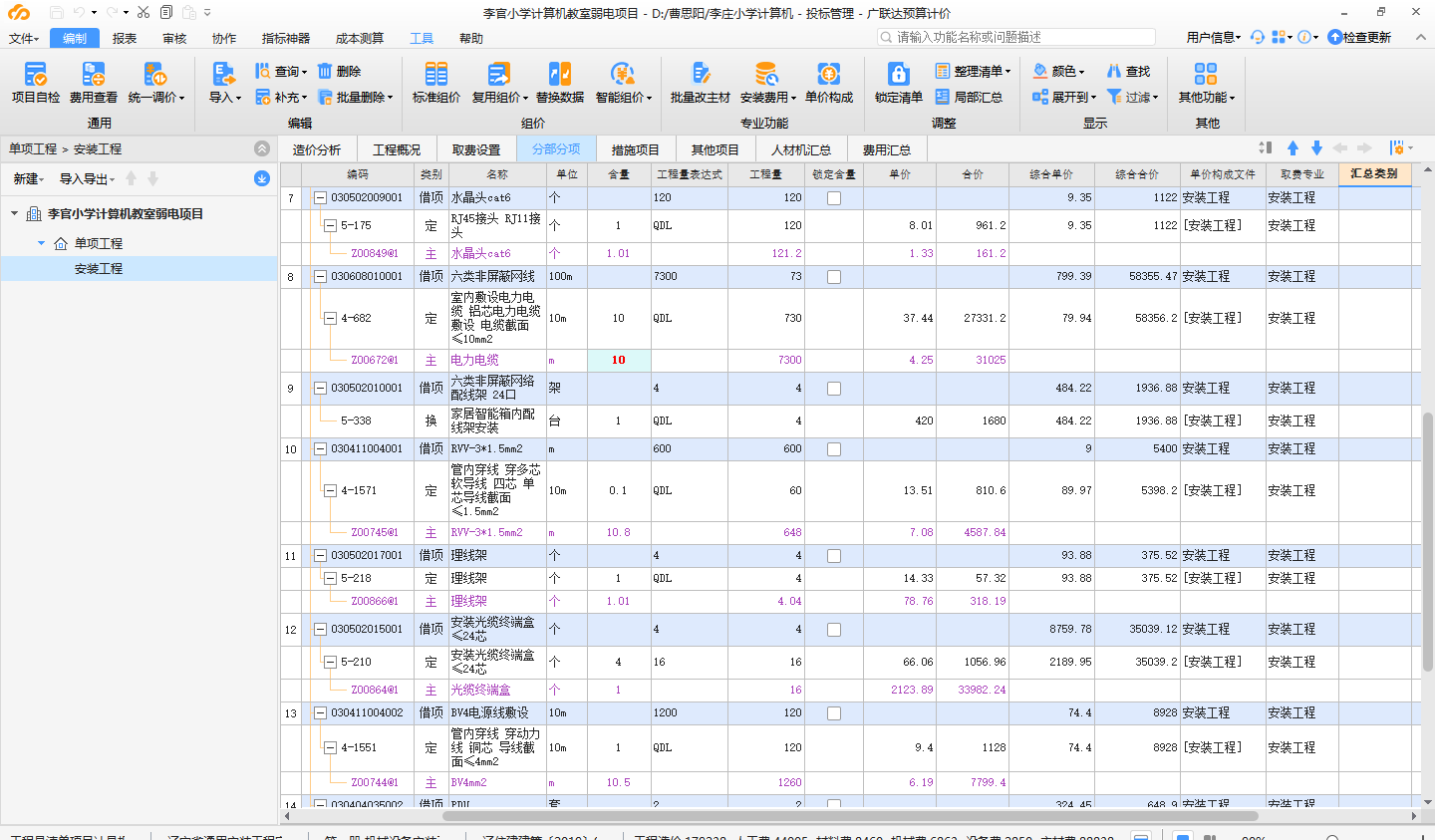The height and width of the screenshot is (840, 1435).
Task: Click 局部汇总 partial summary
Action: tap(969, 97)
